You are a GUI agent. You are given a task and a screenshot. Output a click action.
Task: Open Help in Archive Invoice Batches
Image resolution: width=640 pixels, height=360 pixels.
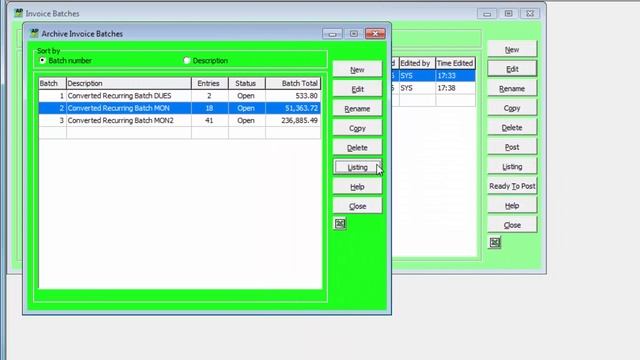point(357,187)
